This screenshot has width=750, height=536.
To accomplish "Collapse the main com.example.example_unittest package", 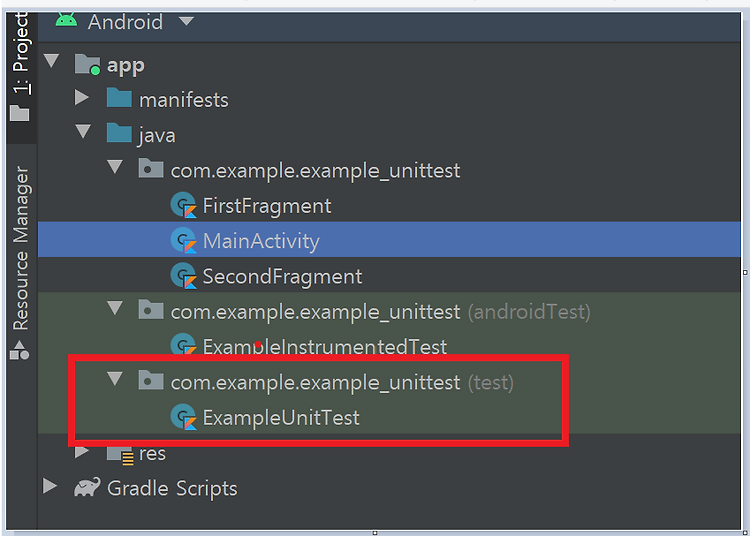I will 115,167.
